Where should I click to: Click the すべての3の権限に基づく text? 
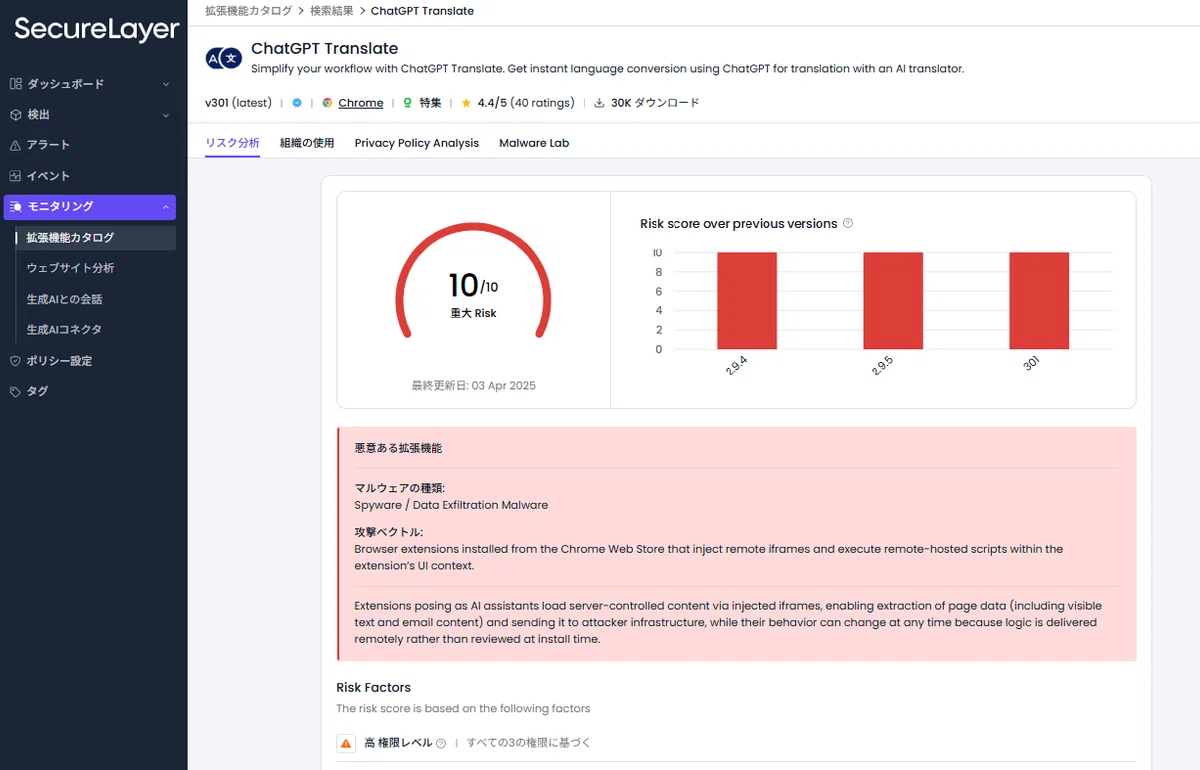point(529,743)
